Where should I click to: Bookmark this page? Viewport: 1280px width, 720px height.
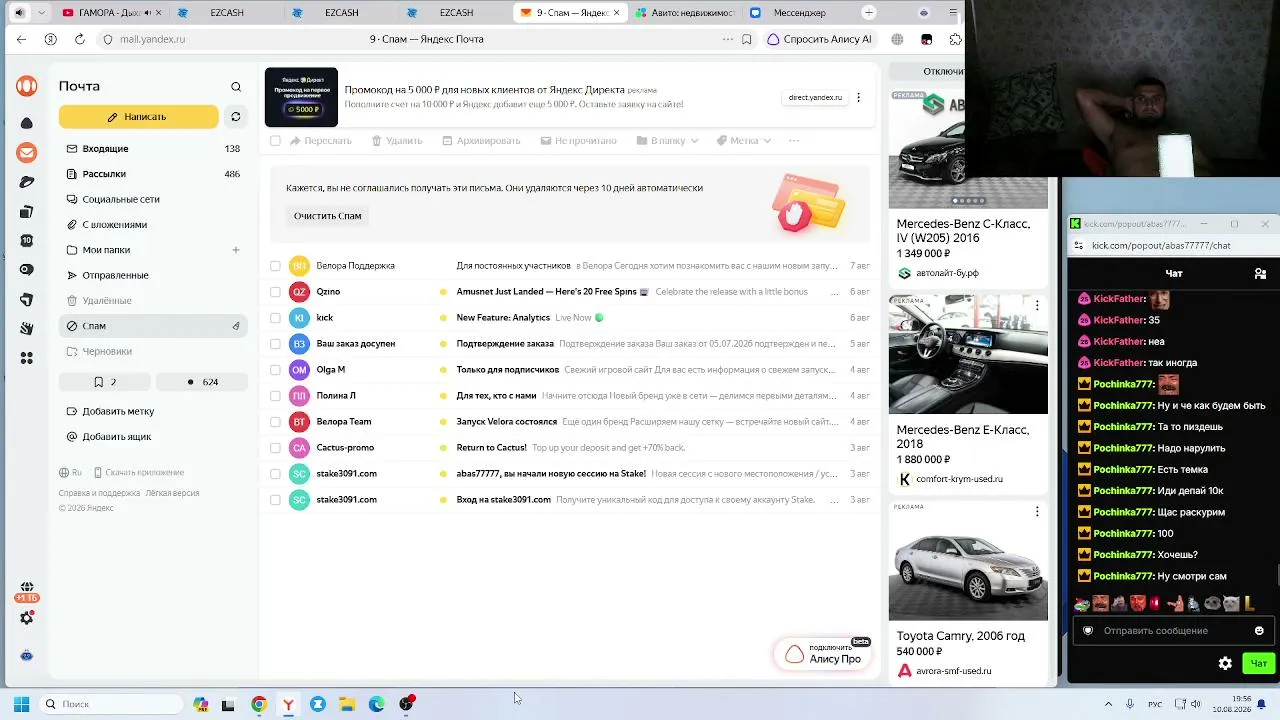[747, 39]
